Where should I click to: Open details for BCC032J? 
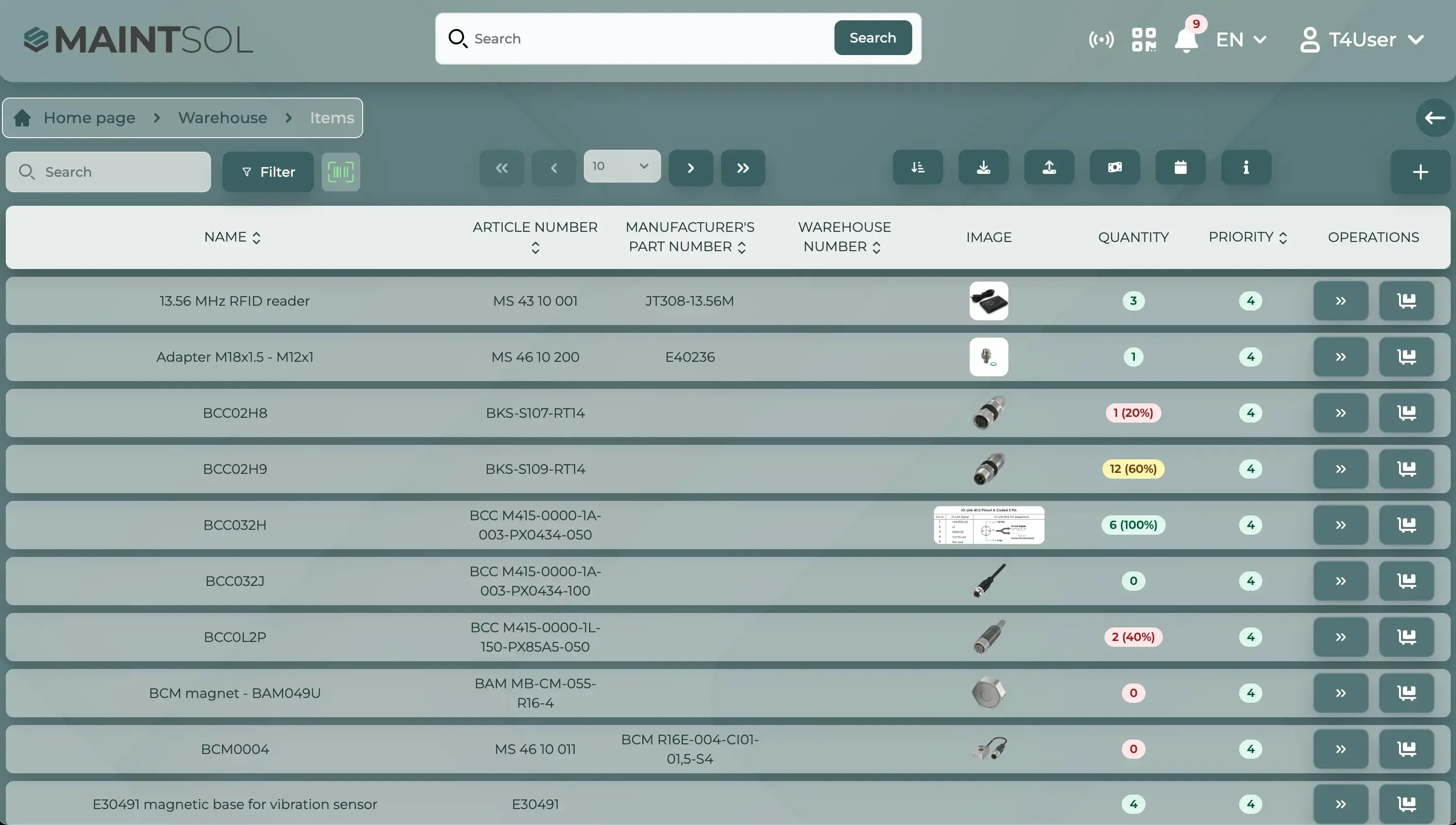[x=1341, y=581]
